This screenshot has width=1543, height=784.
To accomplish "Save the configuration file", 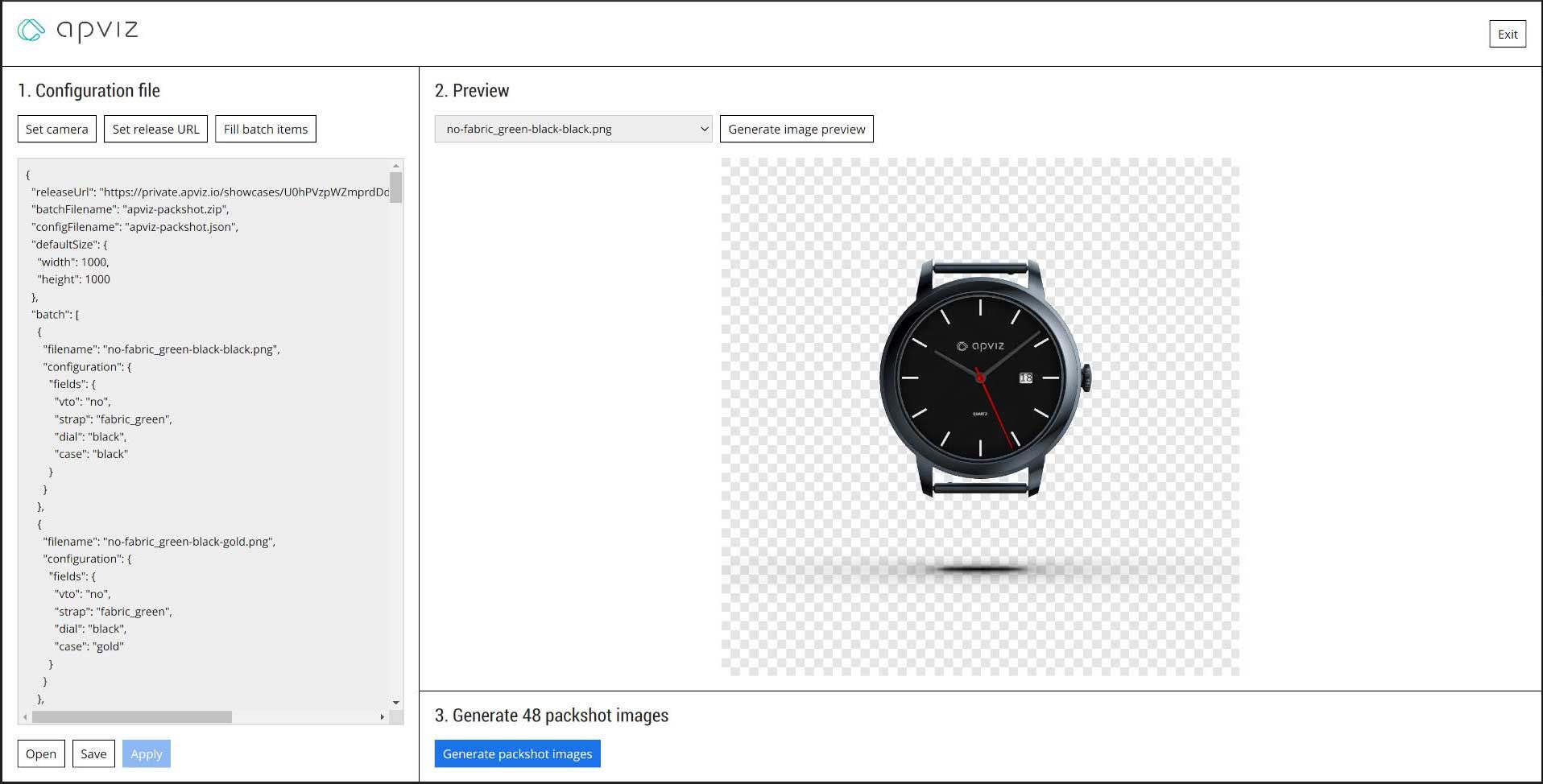I will pyautogui.click(x=93, y=753).
